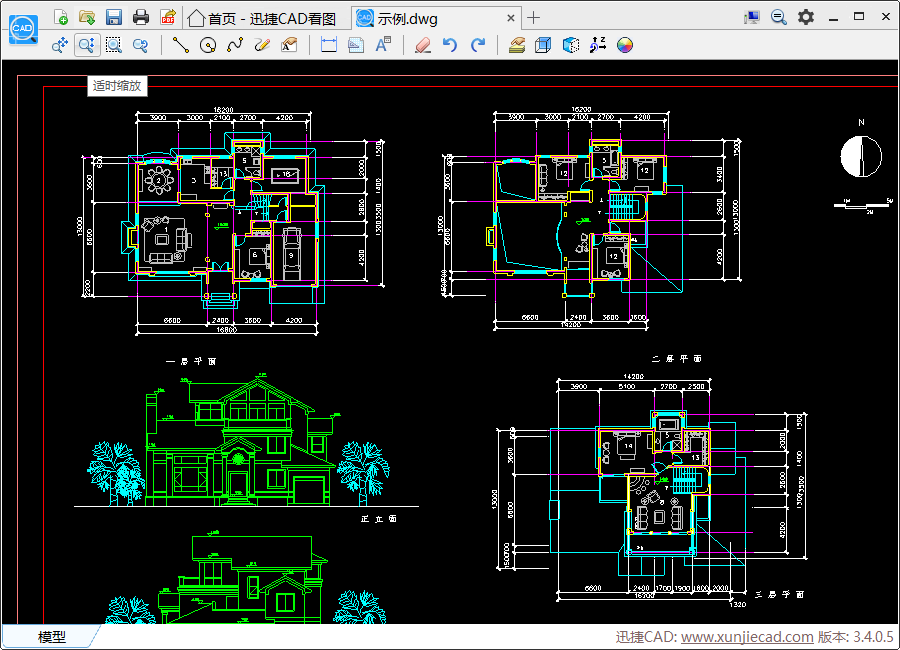Select the area measurement tool
The height and width of the screenshot is (650, 900).
pos(356,45)
